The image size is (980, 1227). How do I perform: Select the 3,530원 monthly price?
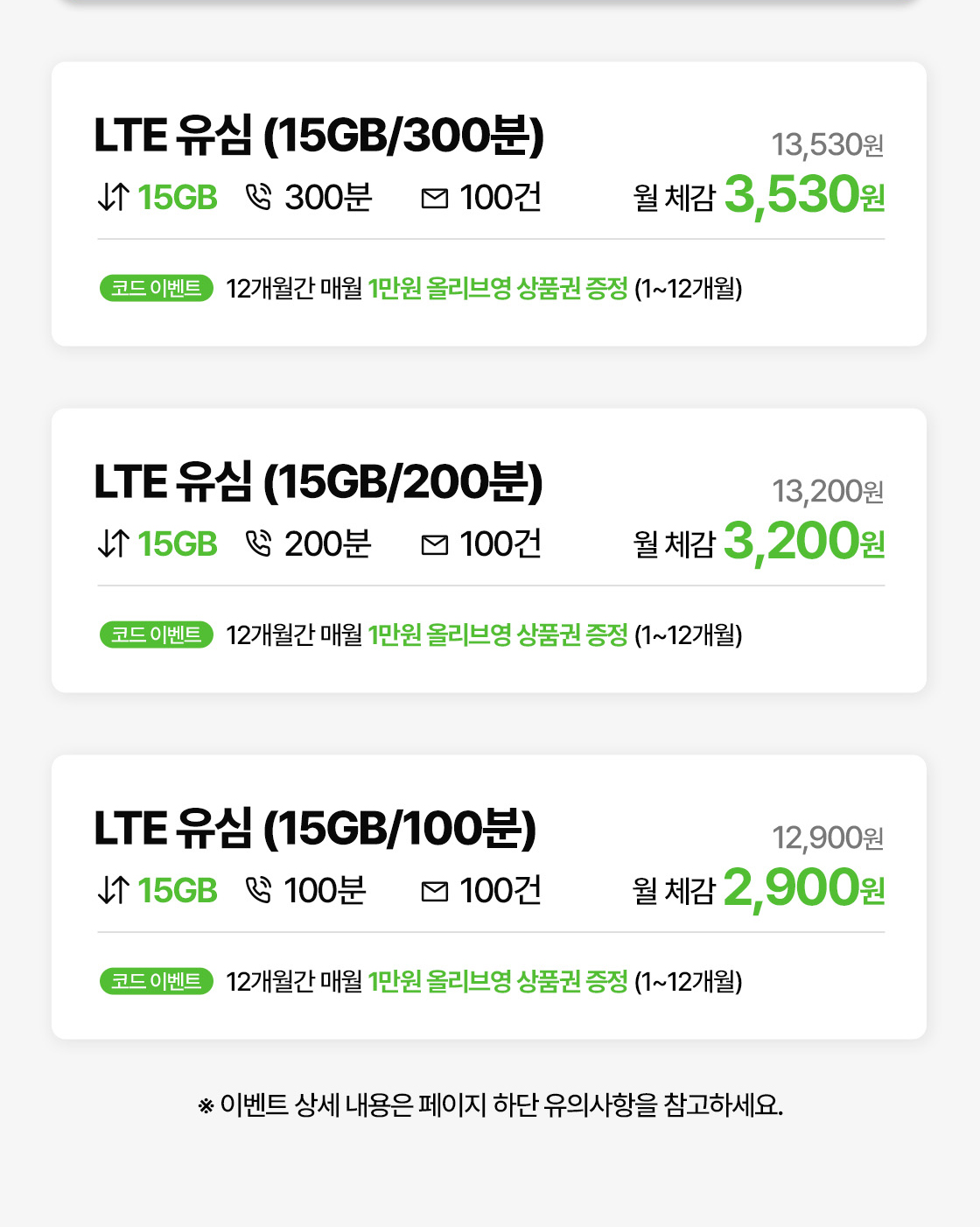click(x=804, y=194)
